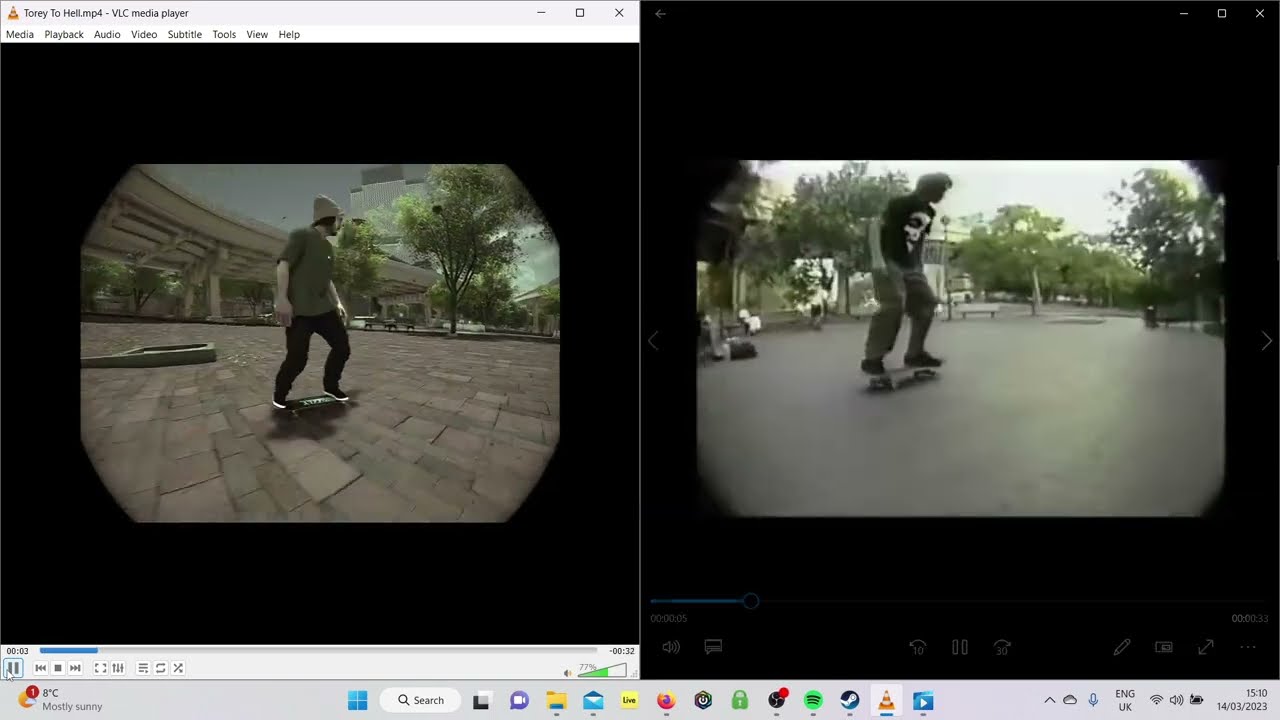Open the weather widget

point(60,700)
